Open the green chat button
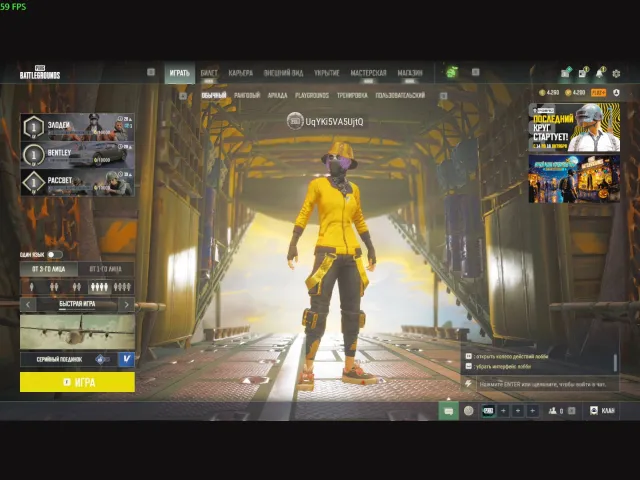The height and width of the screenshot is (480, 640). 448,411
